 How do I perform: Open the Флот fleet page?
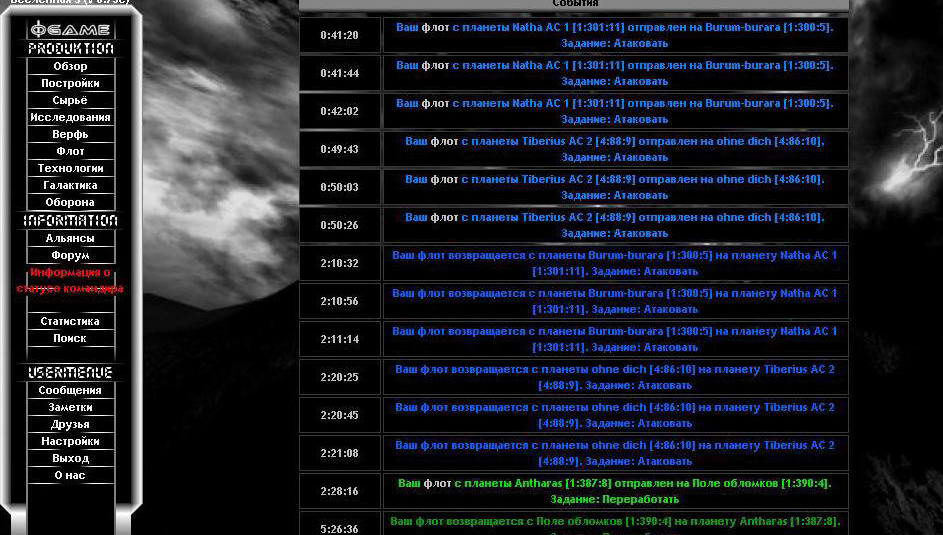70,151
